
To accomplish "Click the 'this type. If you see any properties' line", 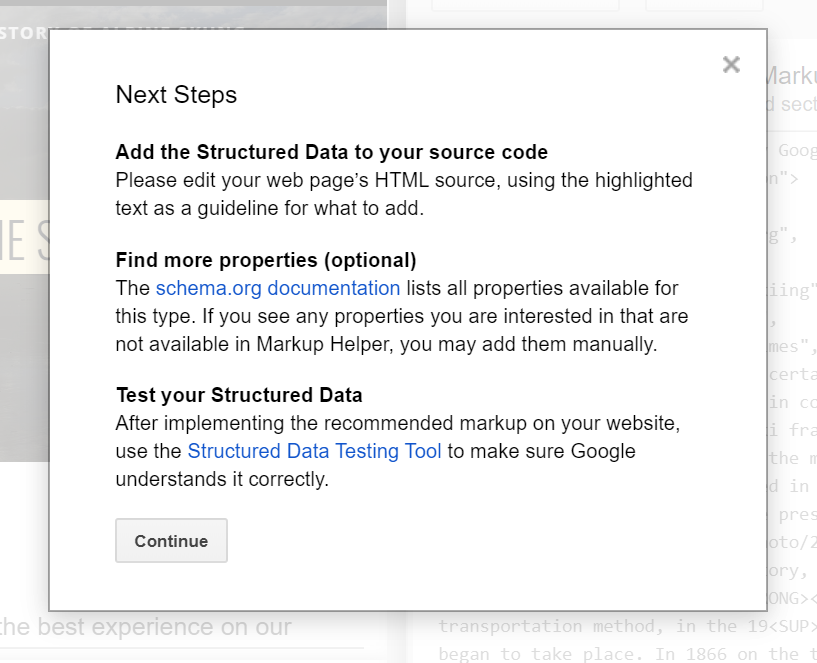I will pos(401,316).
